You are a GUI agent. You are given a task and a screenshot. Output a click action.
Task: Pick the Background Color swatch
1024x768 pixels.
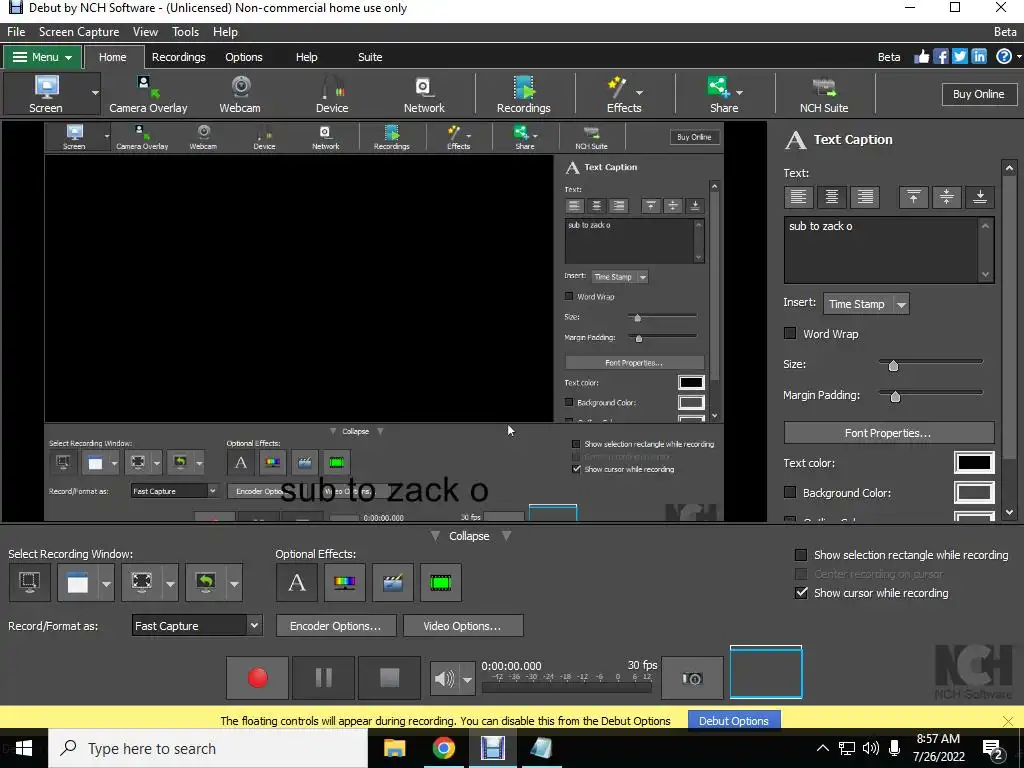974,492
